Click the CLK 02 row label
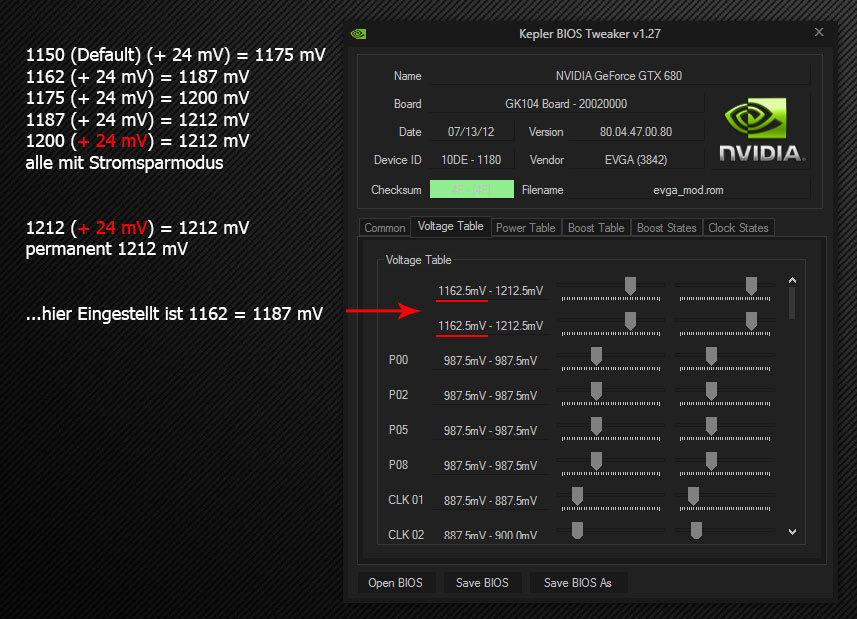857x619 pixels. click(406, 534)
